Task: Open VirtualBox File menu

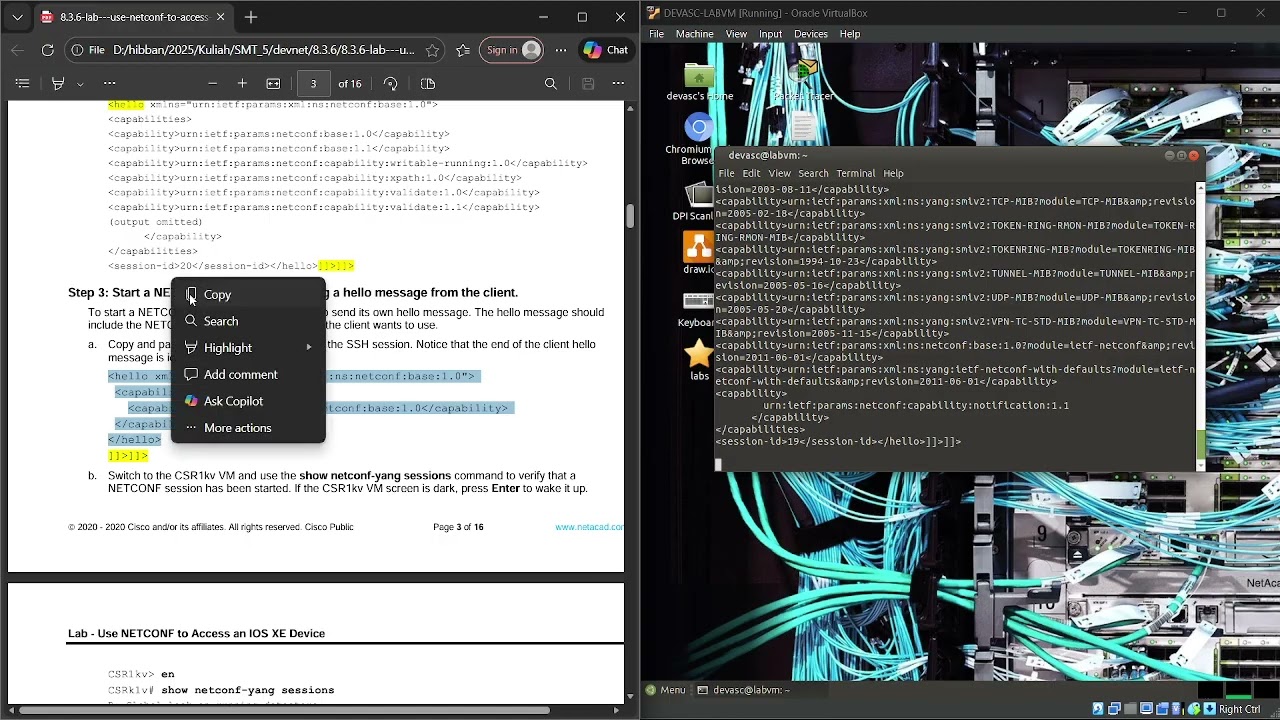Action: click(x=656, y=34)
